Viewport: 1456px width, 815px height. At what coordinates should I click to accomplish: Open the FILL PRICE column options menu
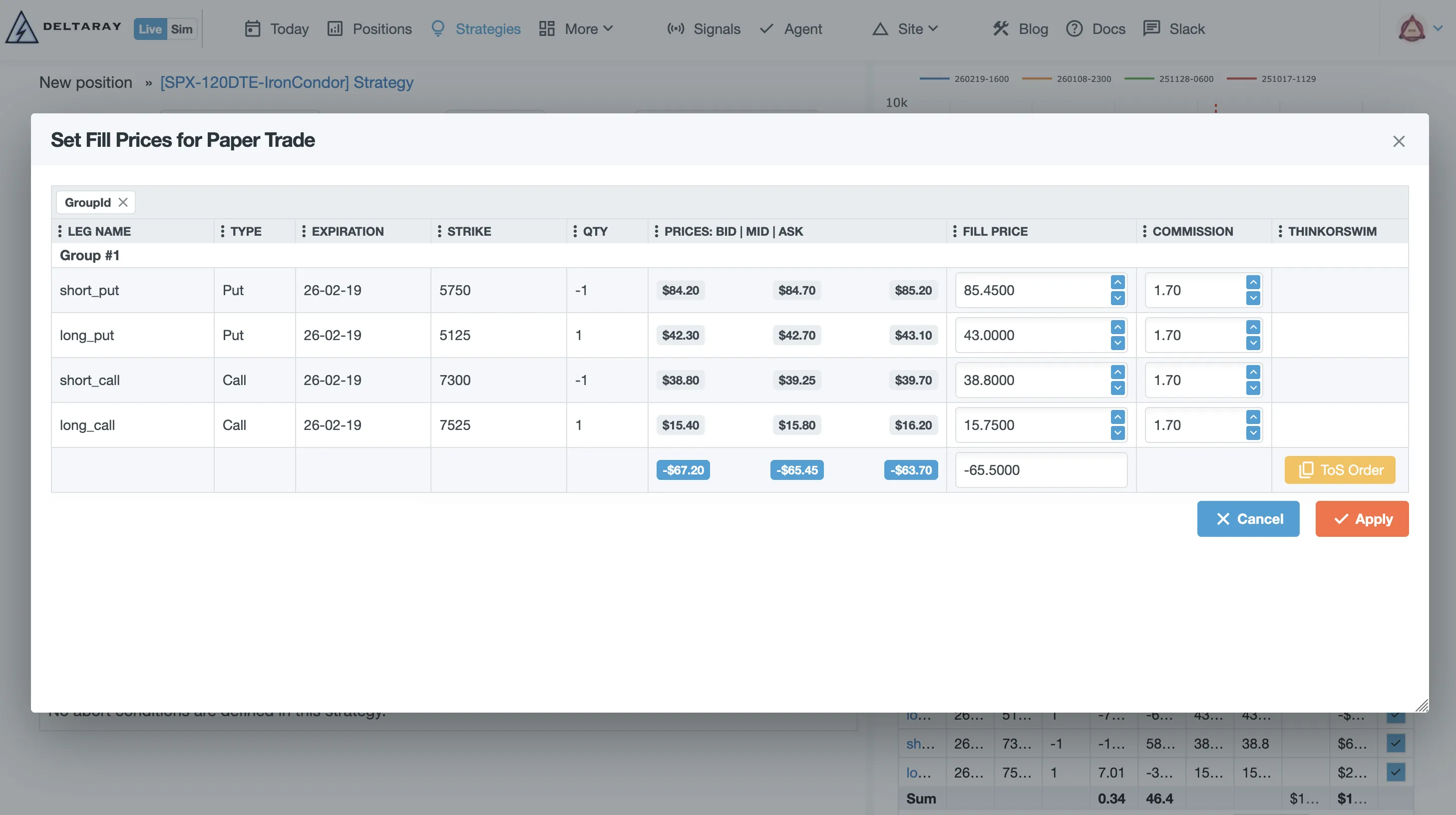[x=955, y=231]
